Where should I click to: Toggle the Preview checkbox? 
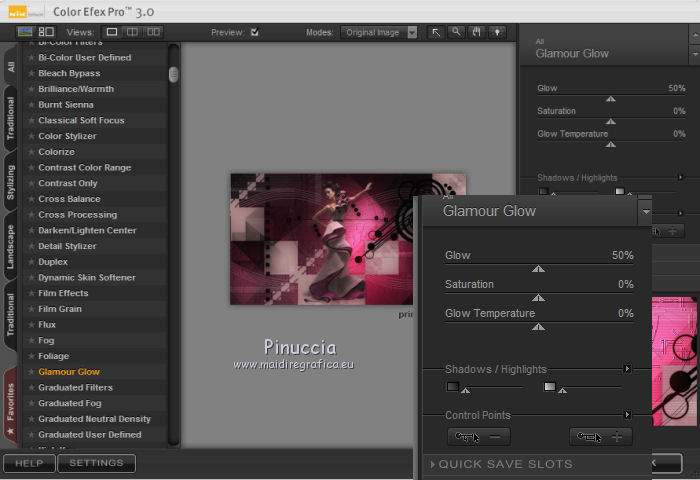pyautogui.click(x=255, y=32)
